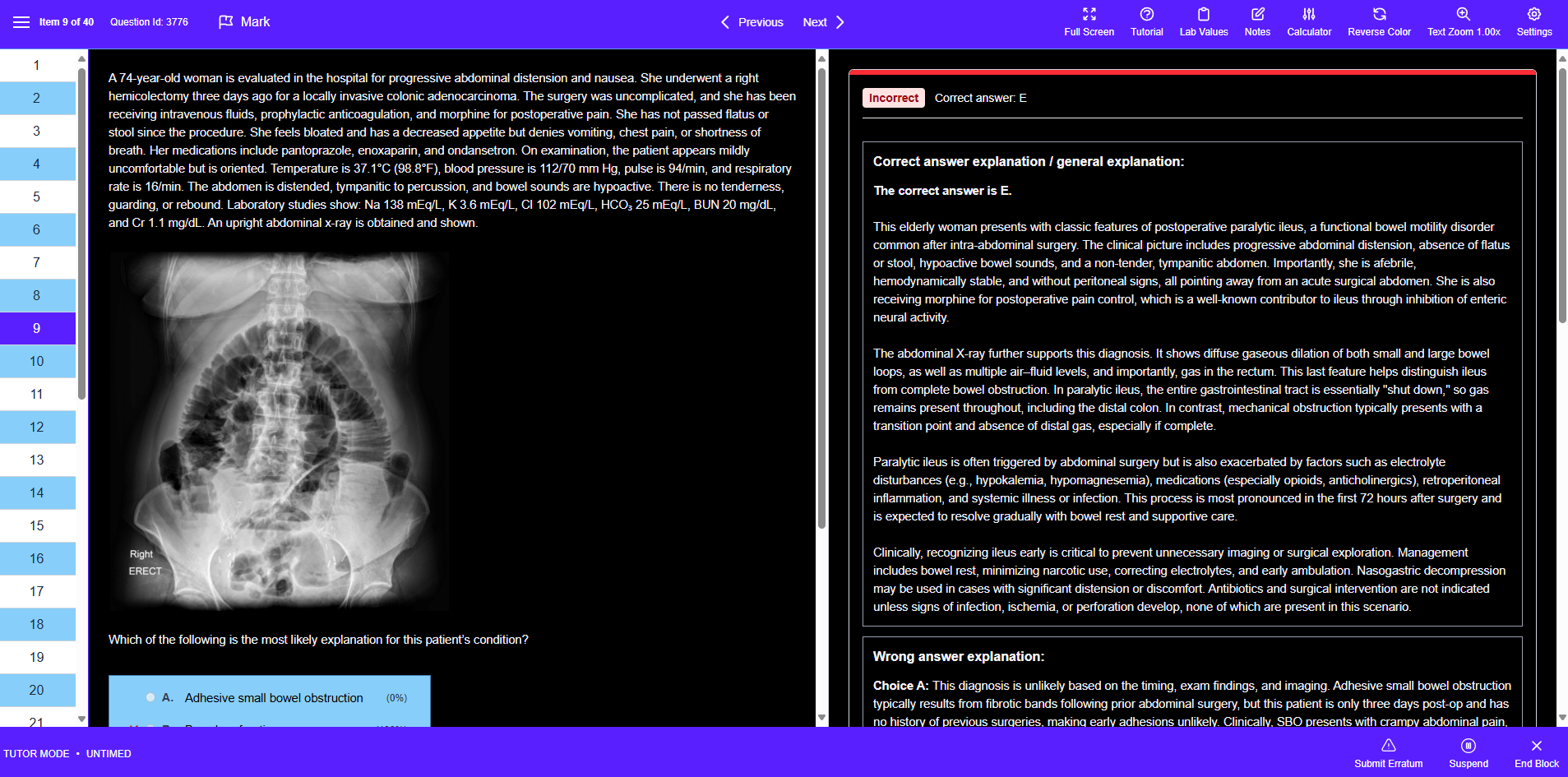Jump to question 17 in the list

pyautogui.click(x=38, y=591)
